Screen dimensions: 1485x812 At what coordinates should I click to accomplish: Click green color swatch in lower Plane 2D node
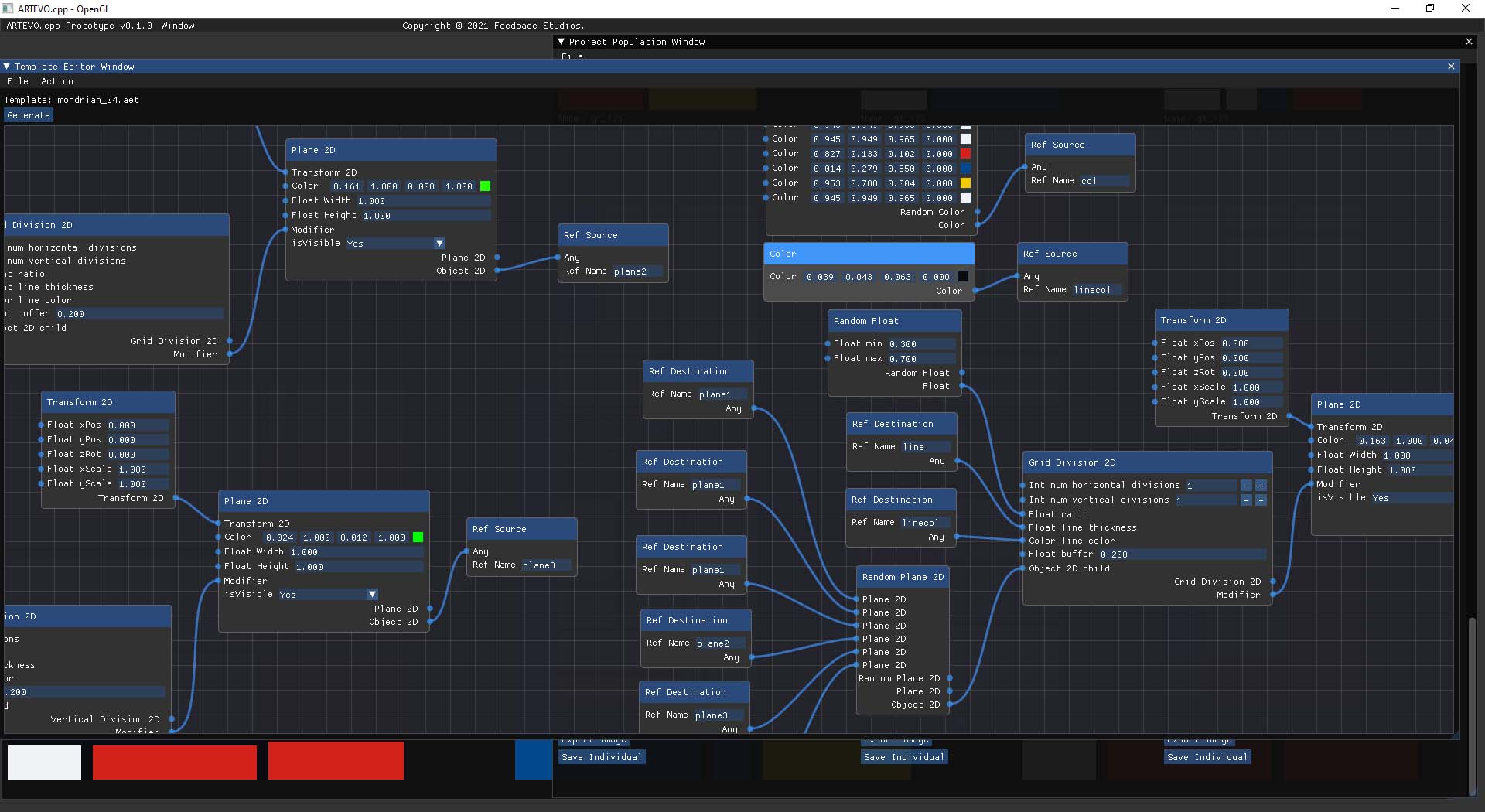click(x=418, y=537)
